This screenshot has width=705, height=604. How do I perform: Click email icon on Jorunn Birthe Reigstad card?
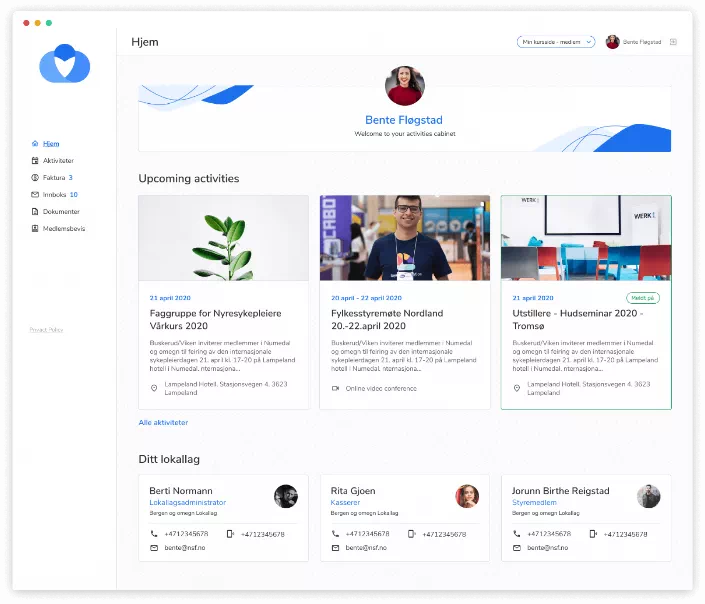tap(517, 548)
